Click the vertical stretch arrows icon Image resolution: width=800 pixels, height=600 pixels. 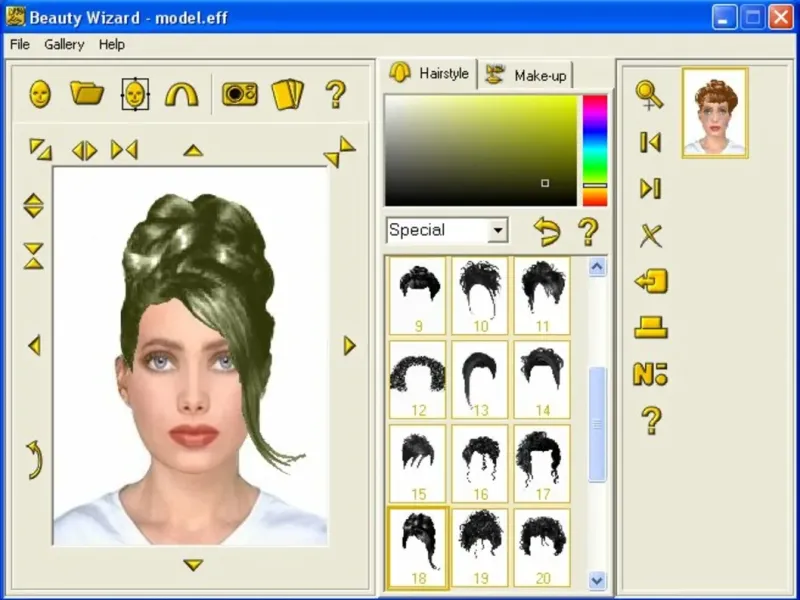click(34, 206)
